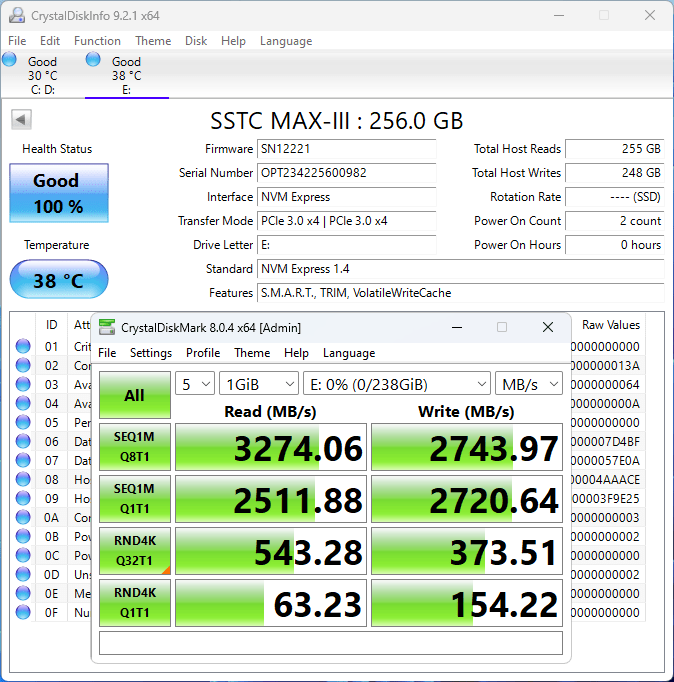Click the blue status orb for C: D: disk
The image size is (674, 682).
pos(10,60)
